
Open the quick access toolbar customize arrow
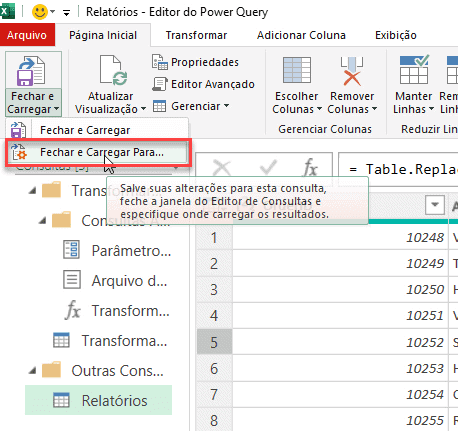67,13
